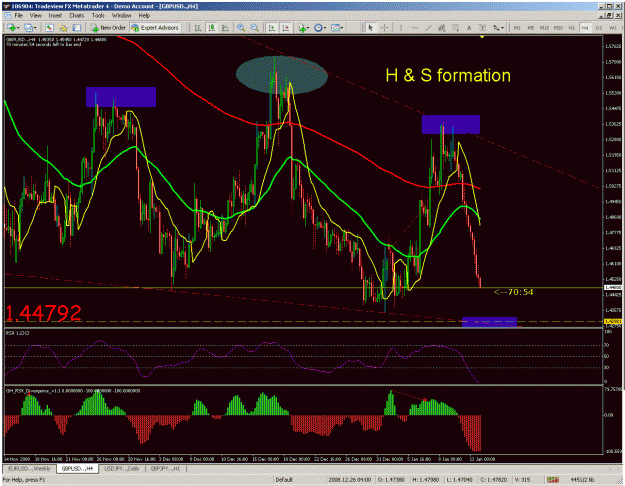
Task: Switch to M1 timeframe
Action: [x=517, y=28]
